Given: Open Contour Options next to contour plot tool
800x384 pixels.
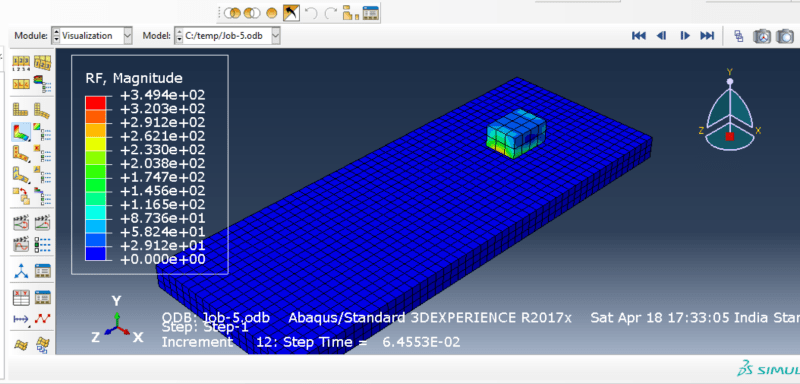Looking at the screenshot, I should pyautogui.click(x=42, y=132).
